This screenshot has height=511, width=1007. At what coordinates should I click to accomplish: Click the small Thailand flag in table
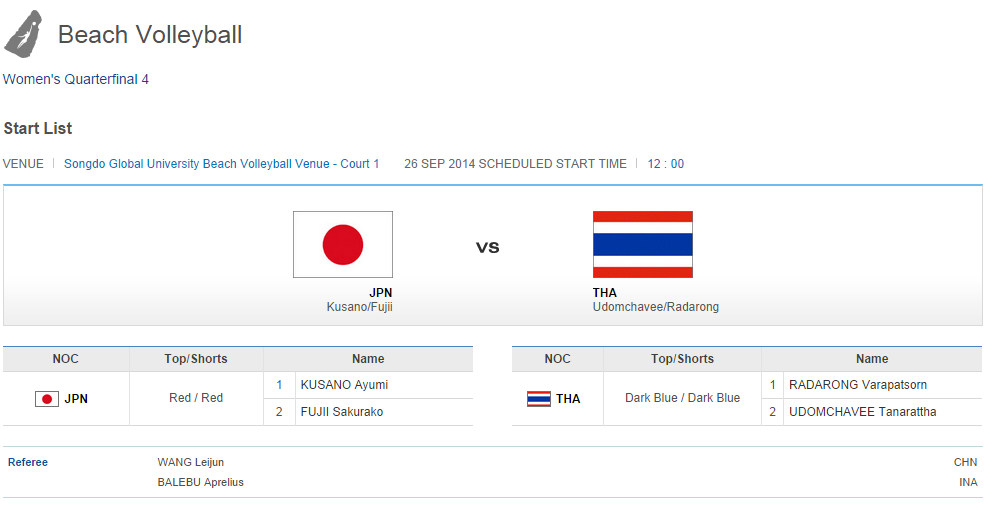(x=539, y=399)
